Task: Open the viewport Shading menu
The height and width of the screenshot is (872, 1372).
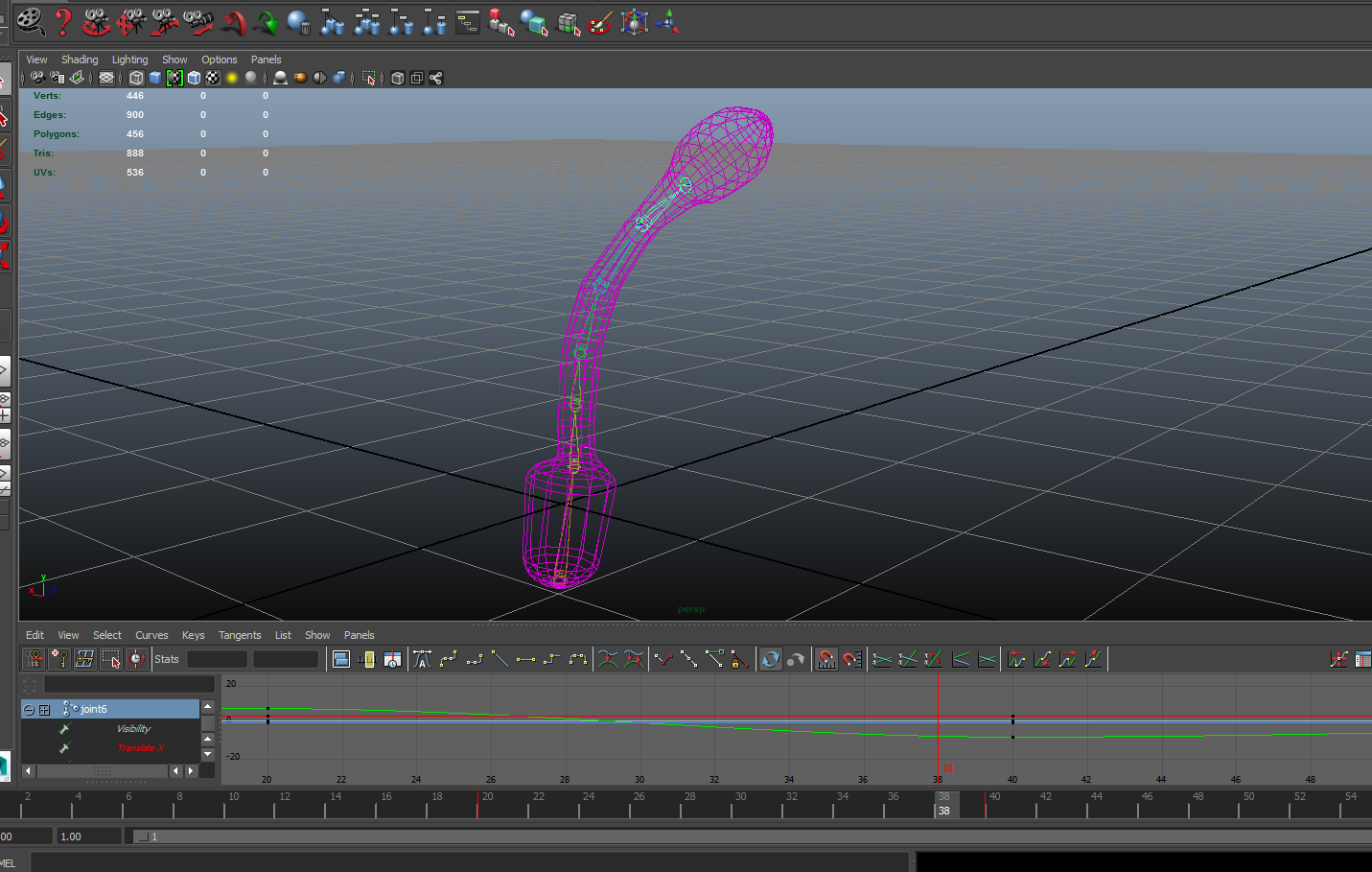Action: [80, 59]
